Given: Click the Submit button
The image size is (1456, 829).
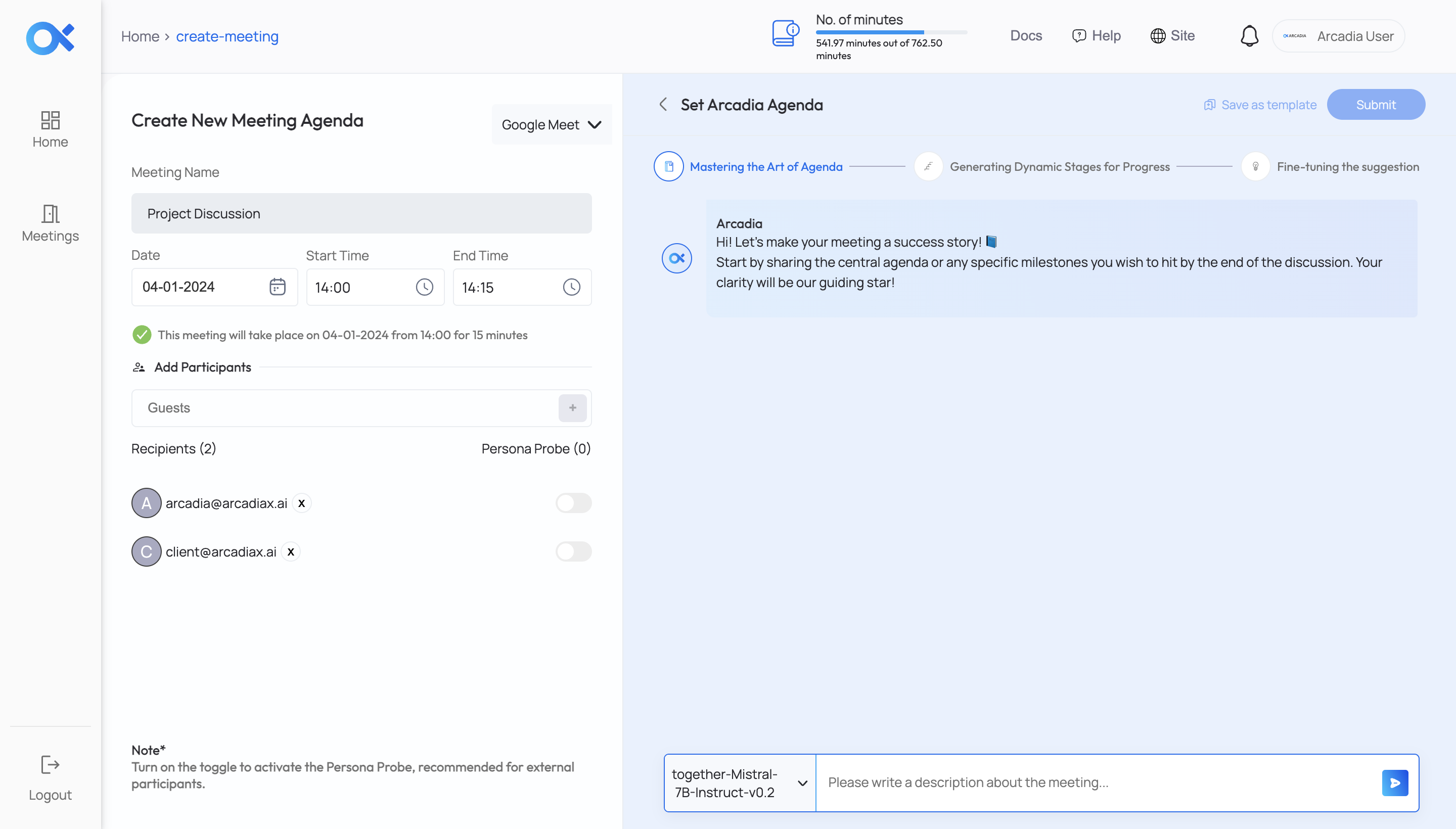Looking at the screenshot, I should 1376,104.
